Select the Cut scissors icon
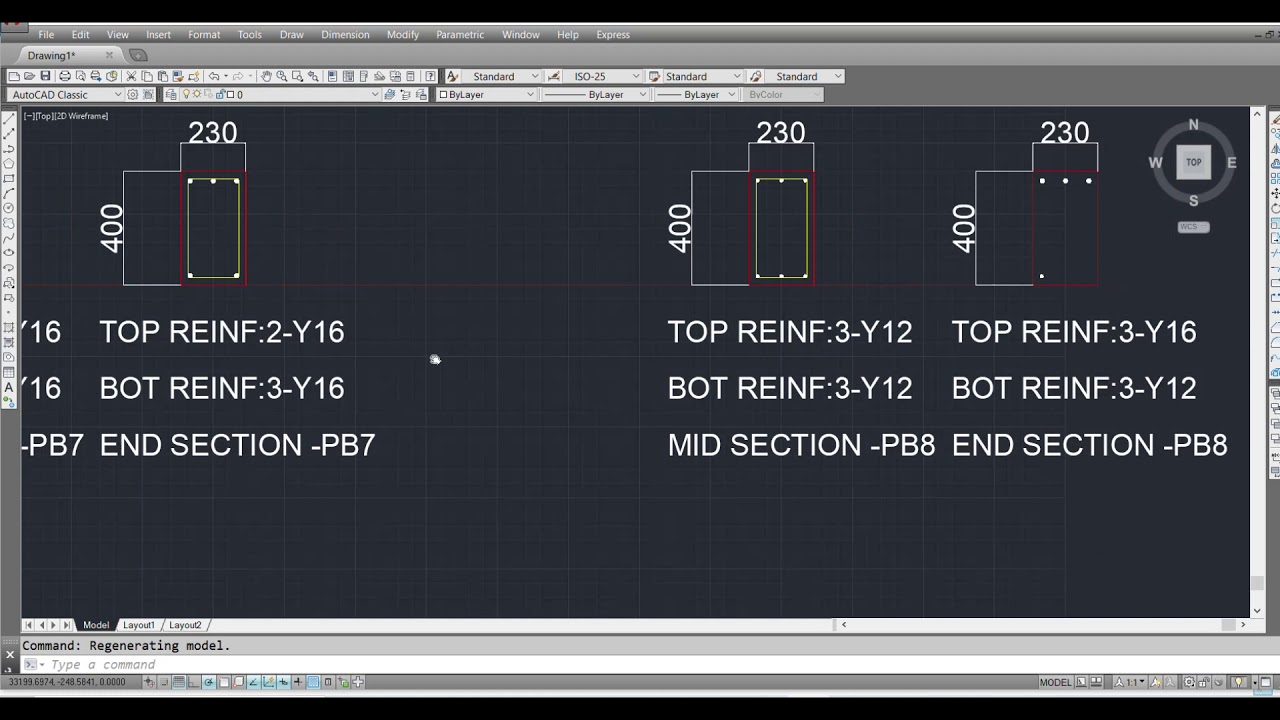 (131, 76)
